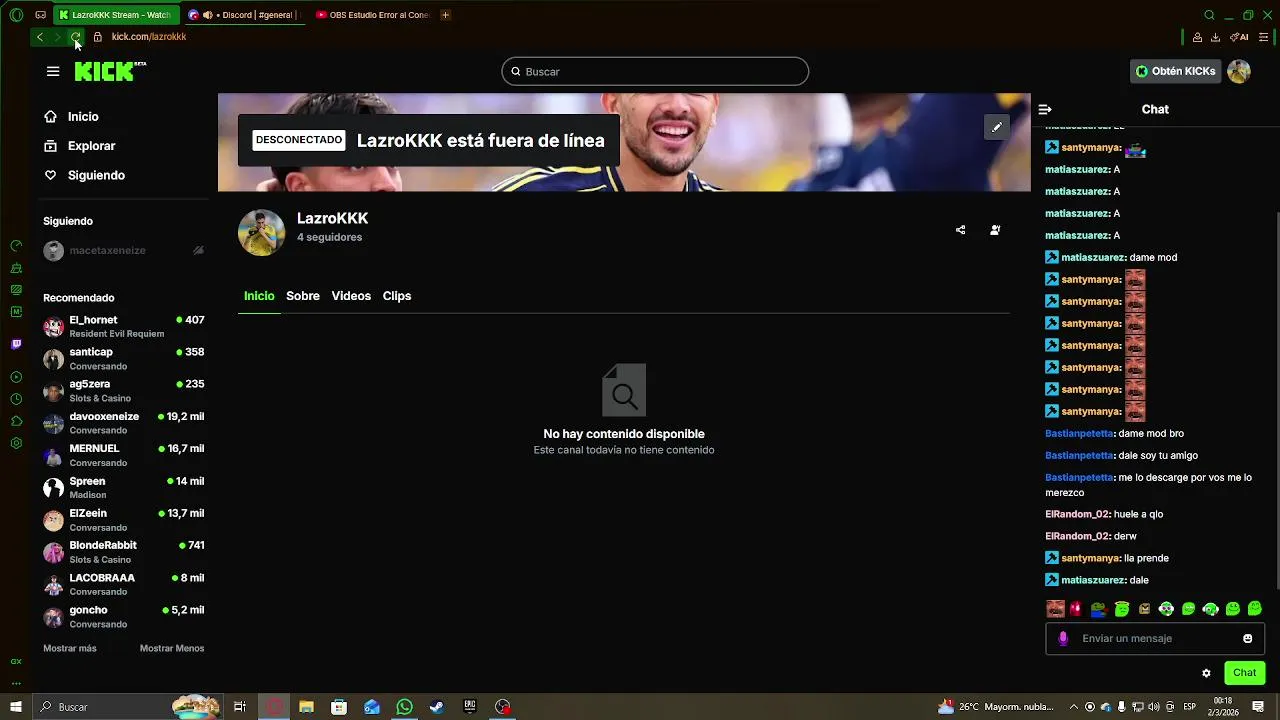Collapse recommendations with Mostrar Menos
Image resolution: width=1280 pixels, height=720 pixels.
172,648
